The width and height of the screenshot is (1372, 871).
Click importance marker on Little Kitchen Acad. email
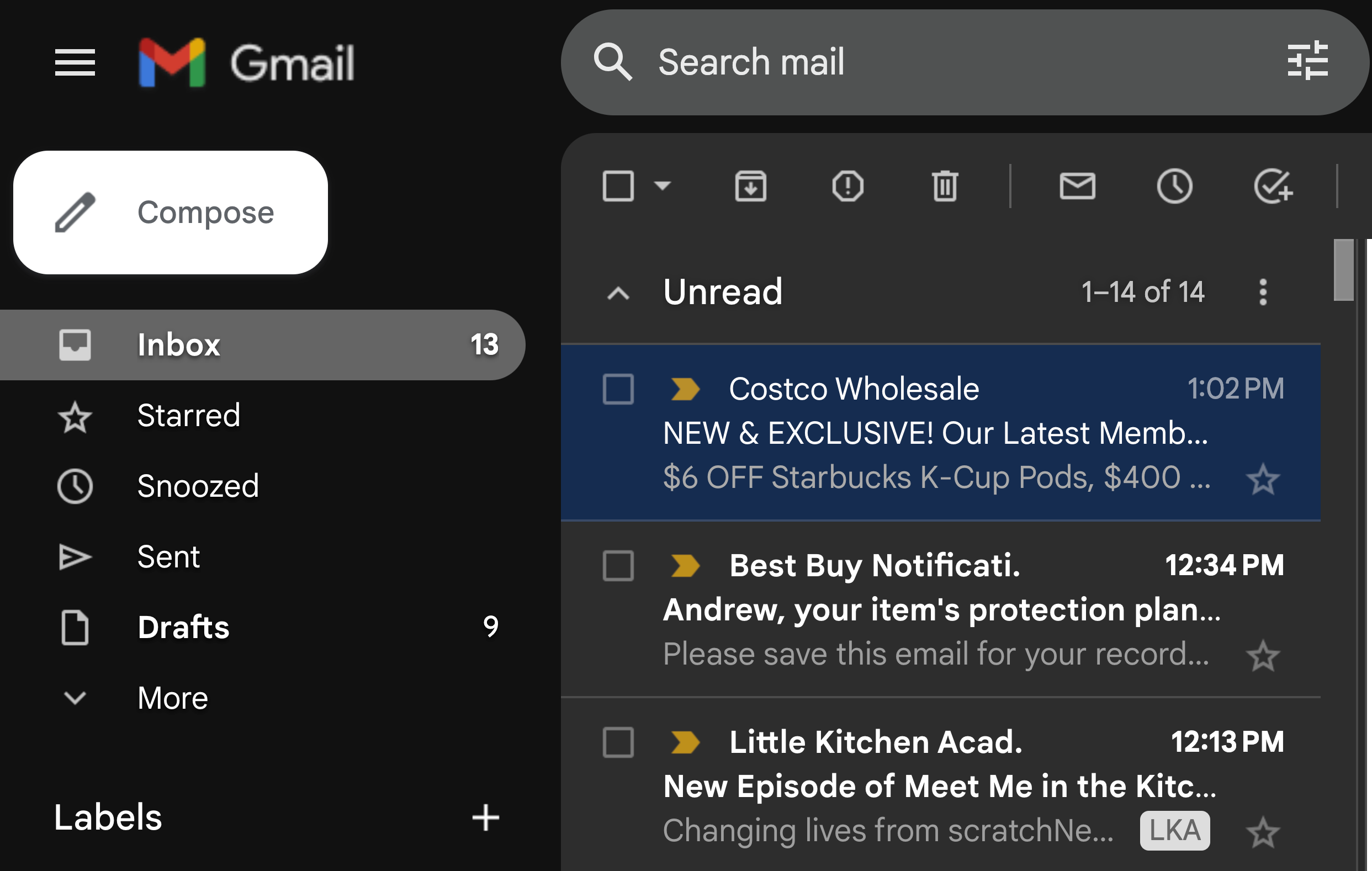pos(685,743)
